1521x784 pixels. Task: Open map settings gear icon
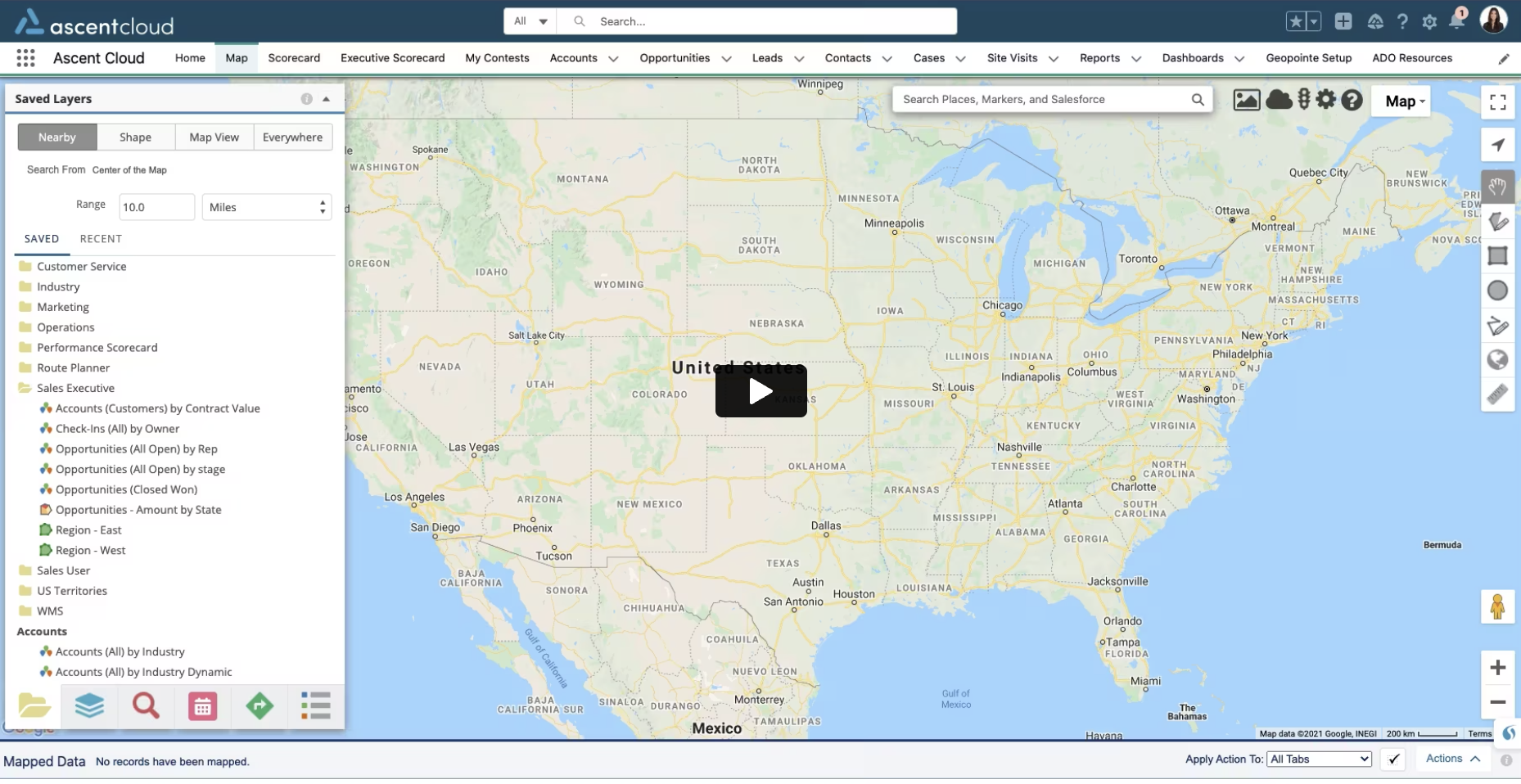[1326, 100]
